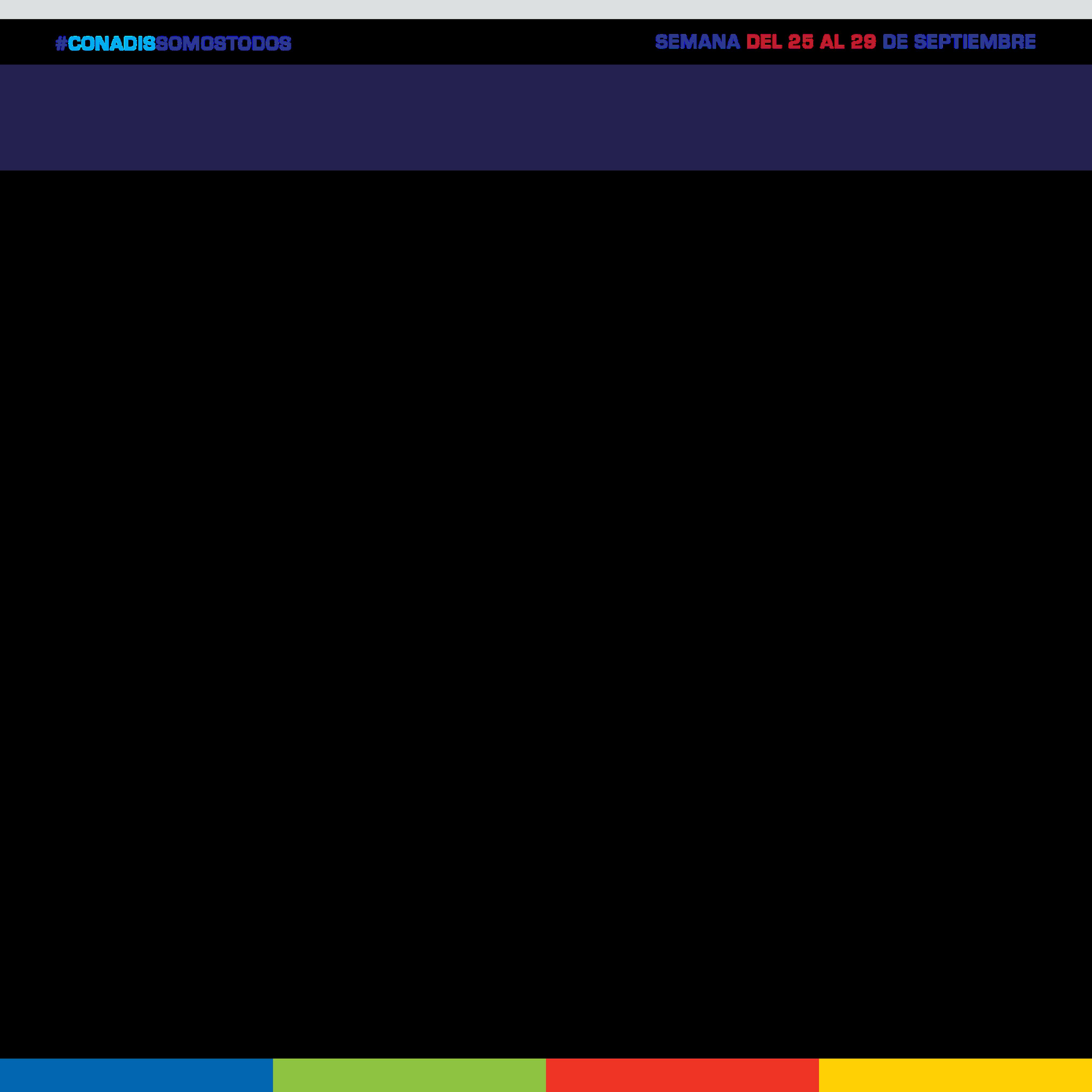Image resolution: width=1092 pixels, height=1092 pixels.
Task: Click the hash symbol before CONADIS
Action: click(x=61, y=43)
